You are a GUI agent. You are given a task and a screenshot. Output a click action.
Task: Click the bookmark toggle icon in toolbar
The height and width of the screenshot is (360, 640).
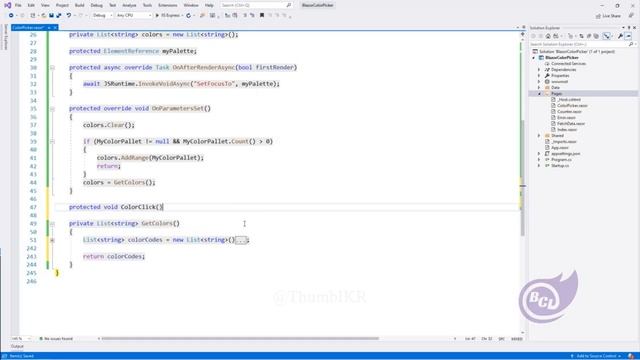262,16
